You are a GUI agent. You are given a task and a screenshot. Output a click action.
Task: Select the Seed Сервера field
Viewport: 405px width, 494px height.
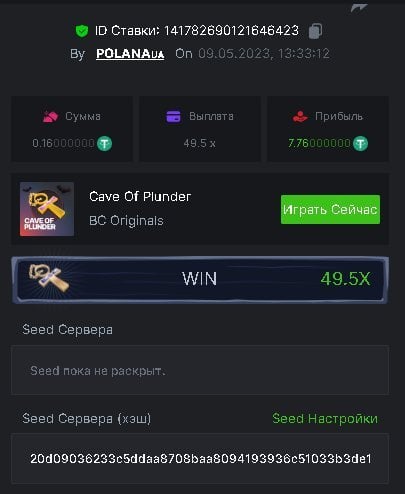tap(200, 370)
